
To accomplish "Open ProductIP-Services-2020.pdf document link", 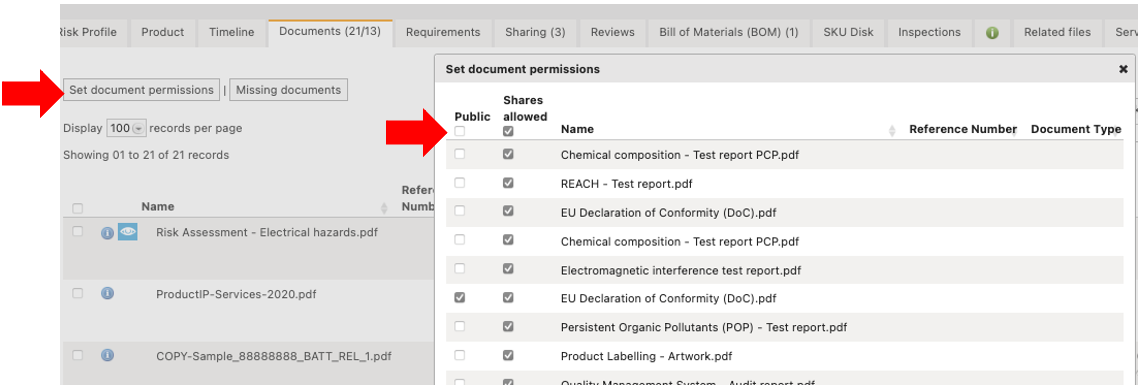I will tap(236, 294).
